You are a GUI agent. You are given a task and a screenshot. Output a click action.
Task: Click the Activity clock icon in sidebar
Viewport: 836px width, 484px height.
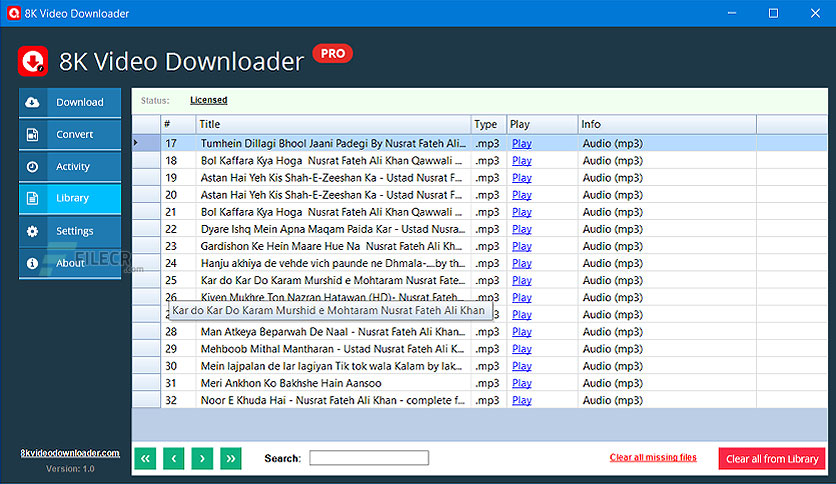coord(33,166)
